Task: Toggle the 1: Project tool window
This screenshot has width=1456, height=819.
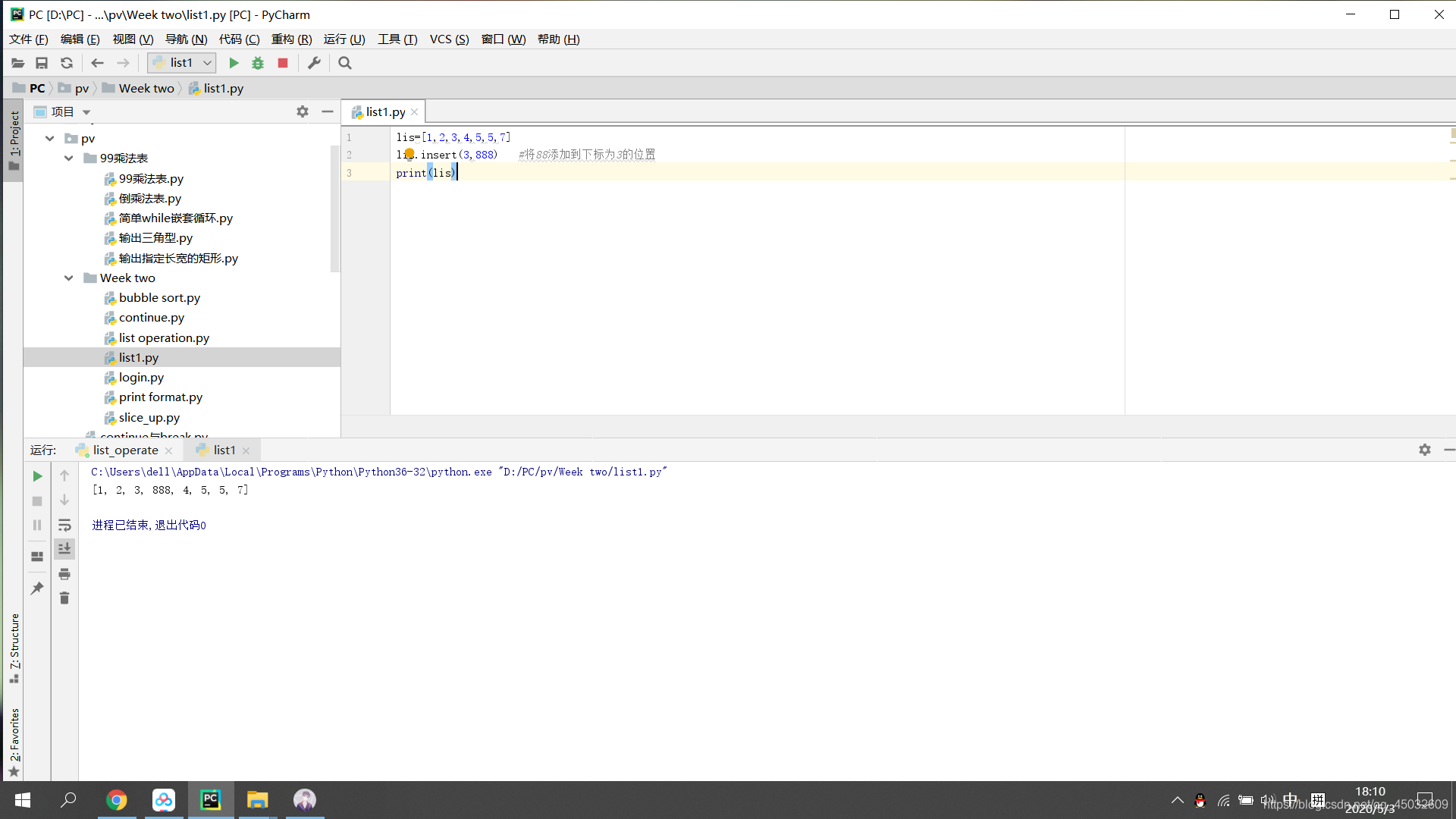Action: coord(14,141)
